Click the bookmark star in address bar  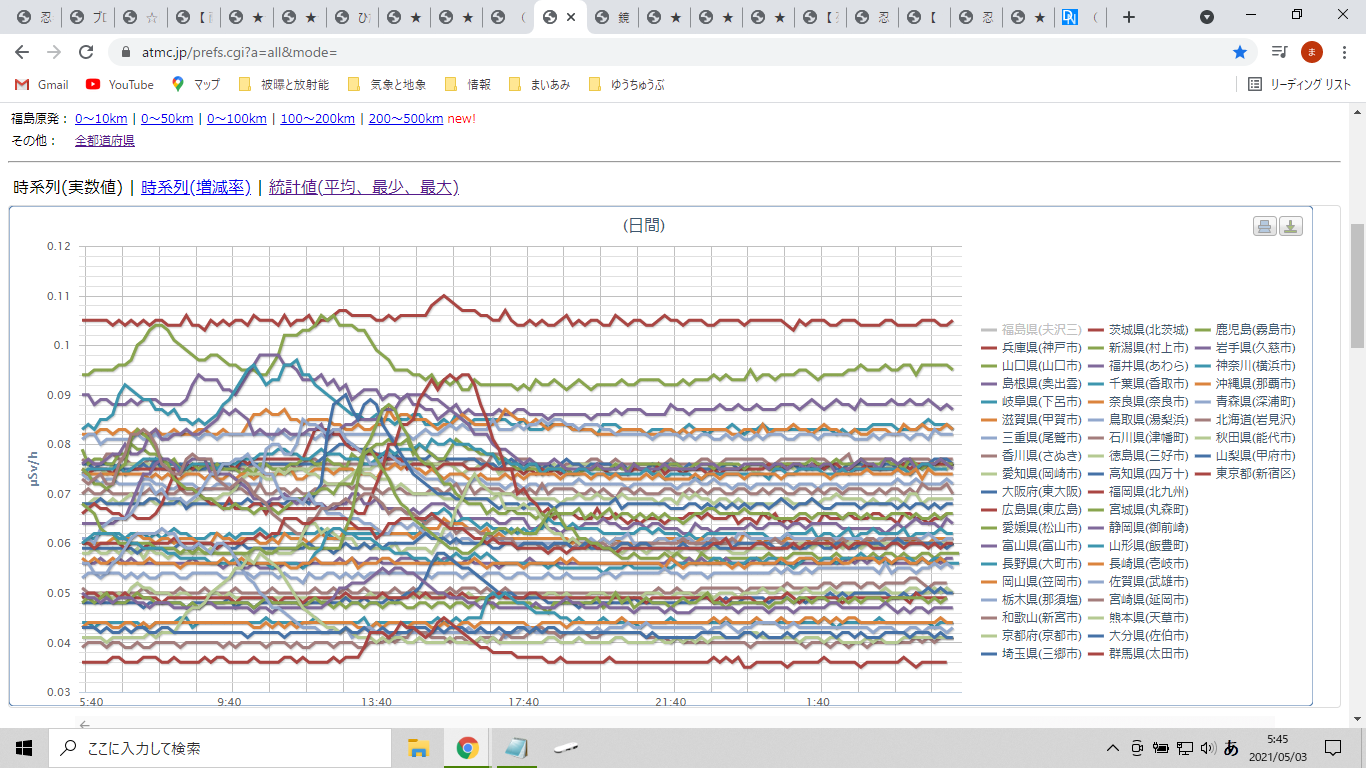[1240, 52]
